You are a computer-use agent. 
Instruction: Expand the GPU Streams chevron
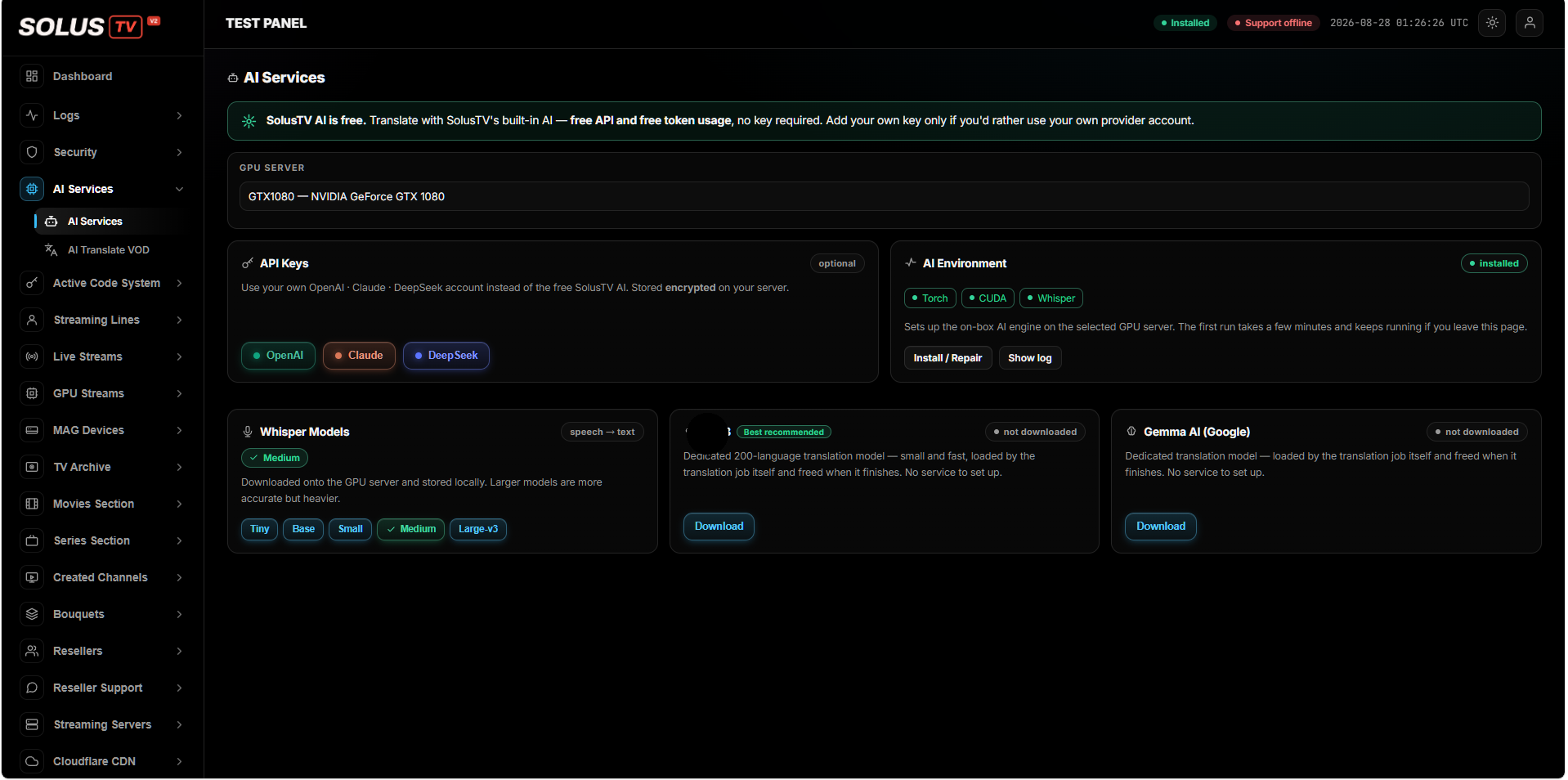(x=179, y=393)
